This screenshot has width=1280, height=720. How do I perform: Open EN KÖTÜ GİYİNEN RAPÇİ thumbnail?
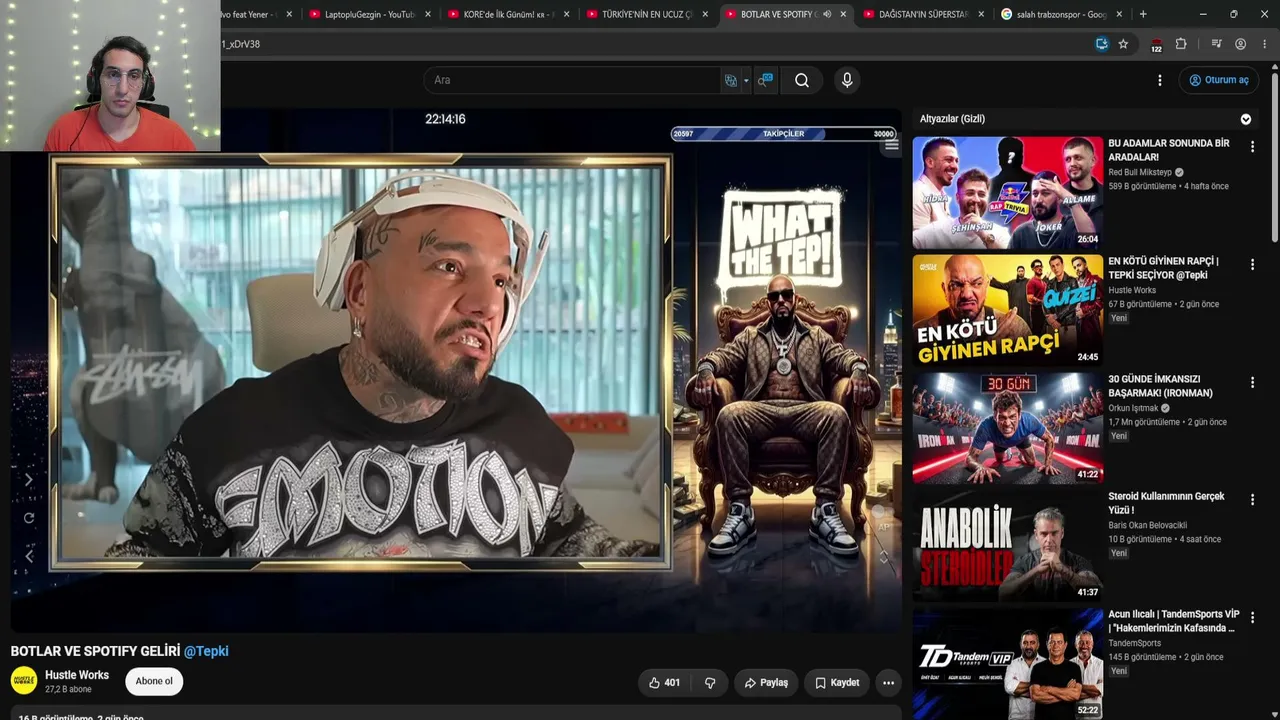[1008, 310]
